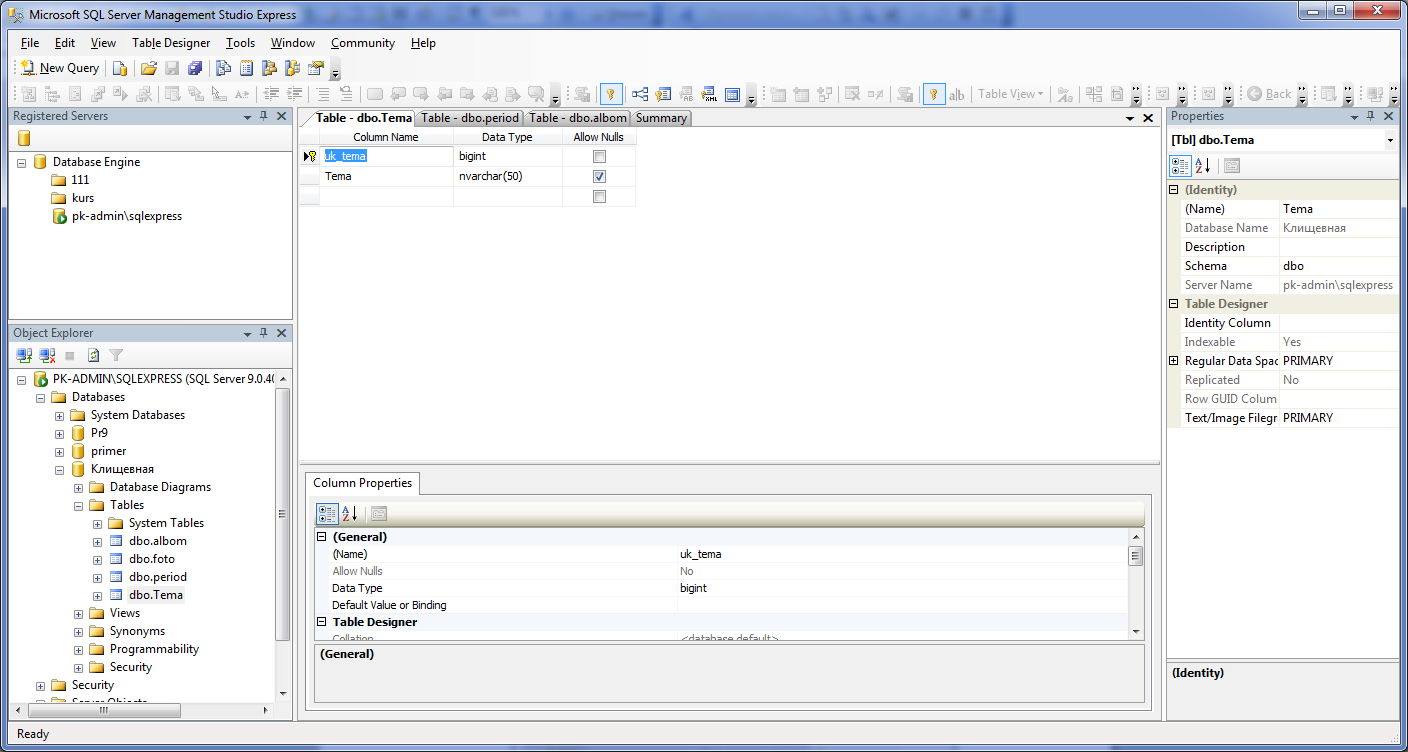1408x752 pixels.
Task: Click the Disconnect icon in Object Explorer
Action: tap(47, 355)
